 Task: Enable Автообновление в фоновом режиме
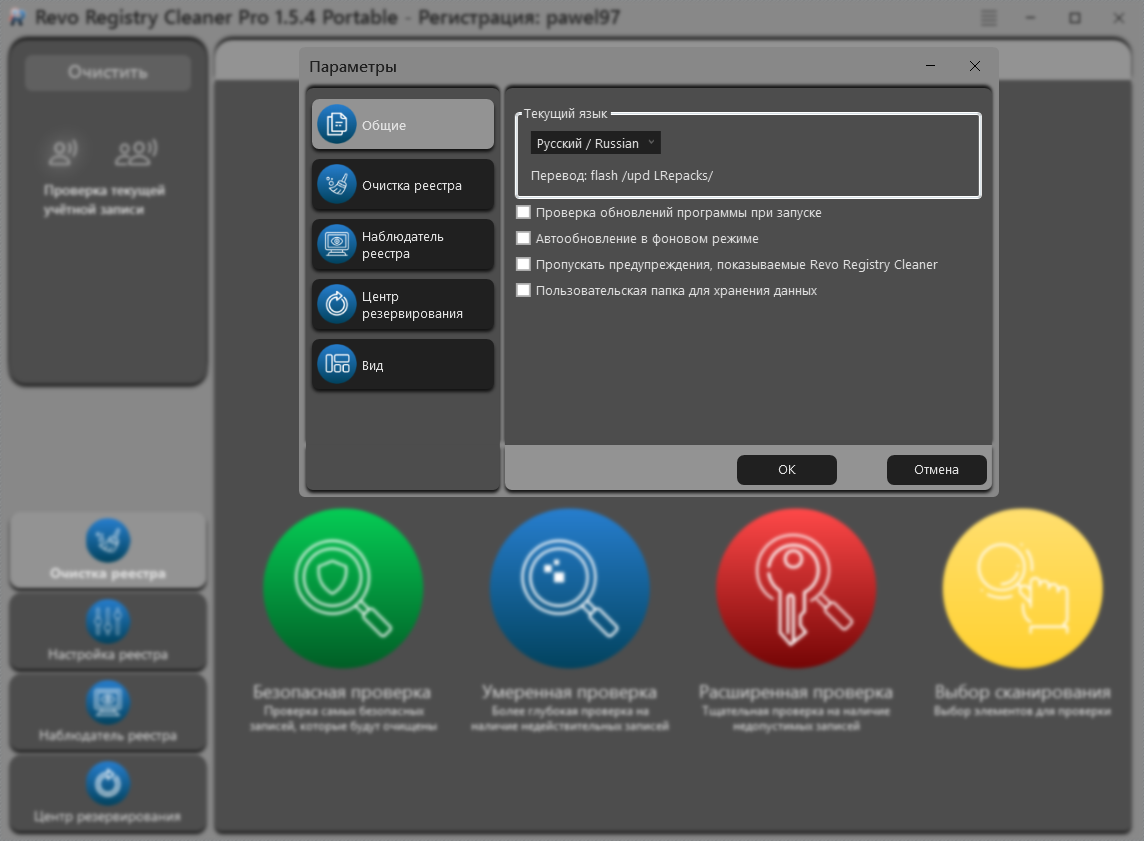point(523,239)
